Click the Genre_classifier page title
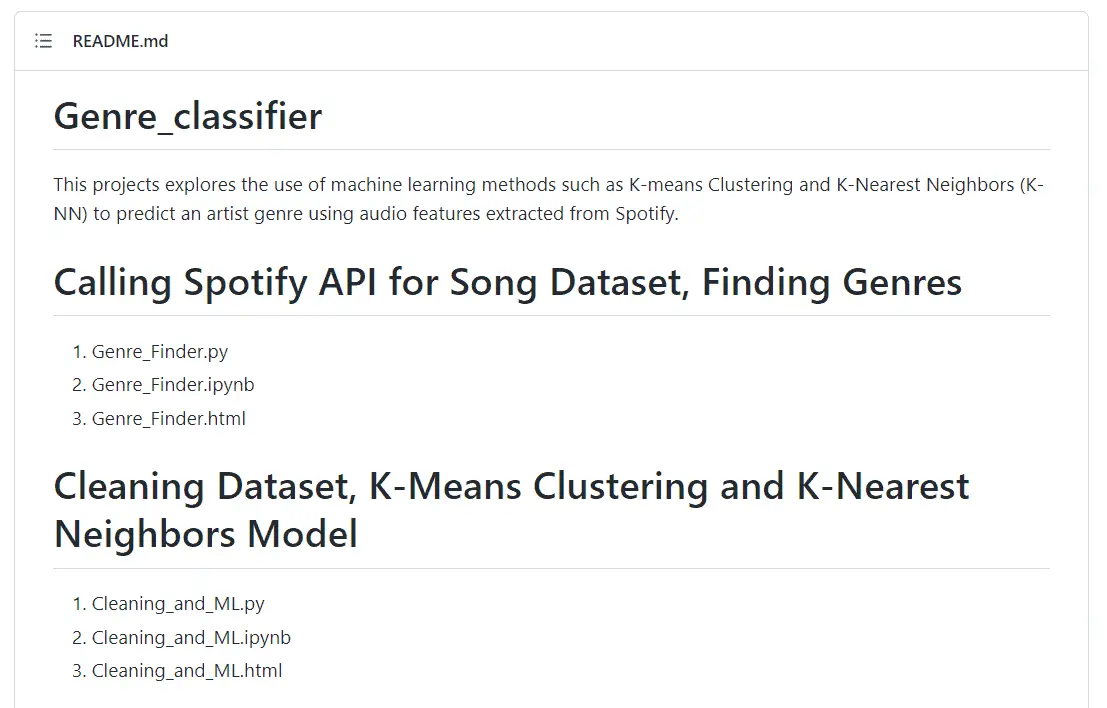This screenshot has width=1107, height=708. [187, 116]
